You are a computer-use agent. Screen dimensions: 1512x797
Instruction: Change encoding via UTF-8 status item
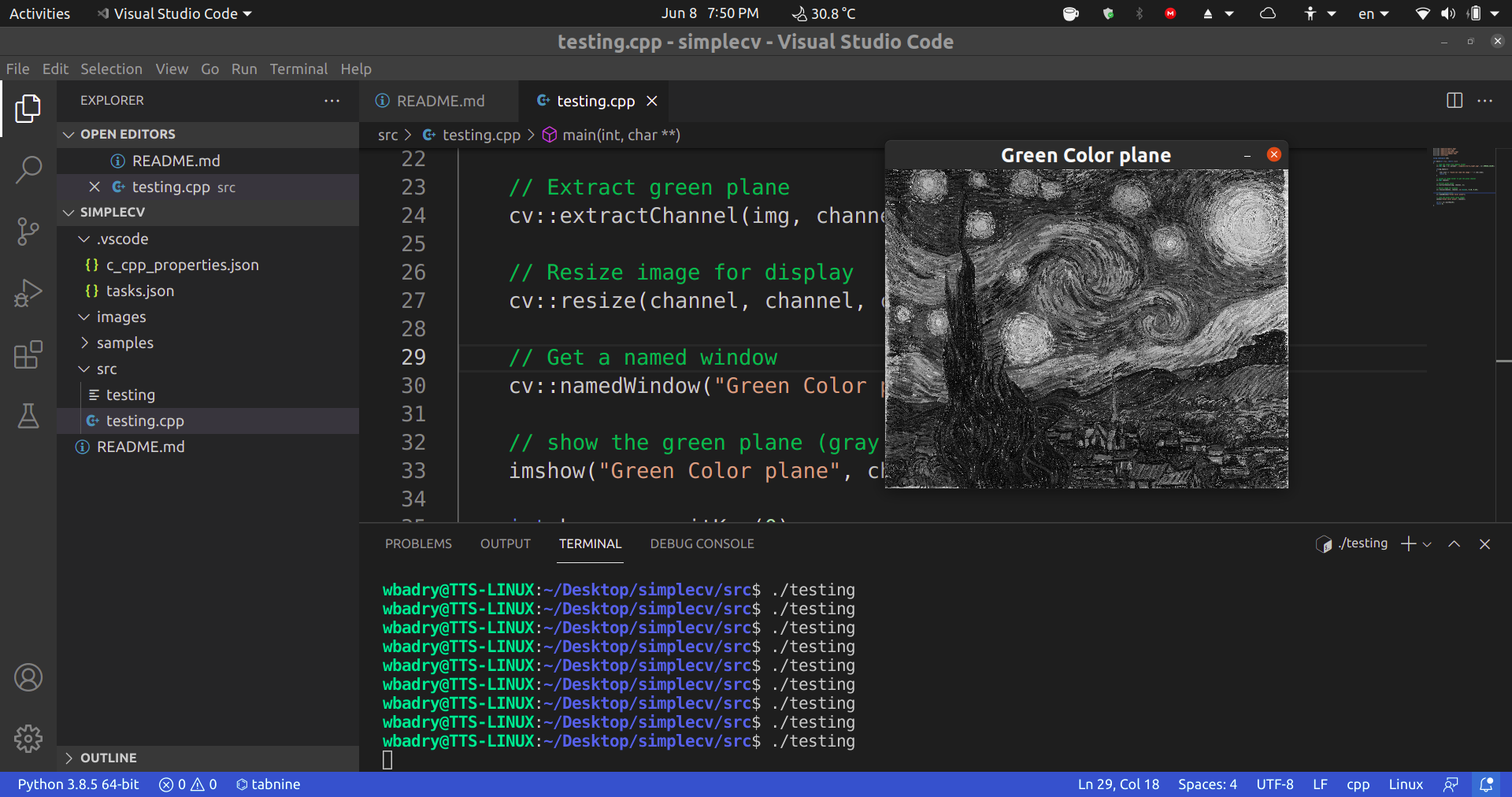coord(1275,784)
